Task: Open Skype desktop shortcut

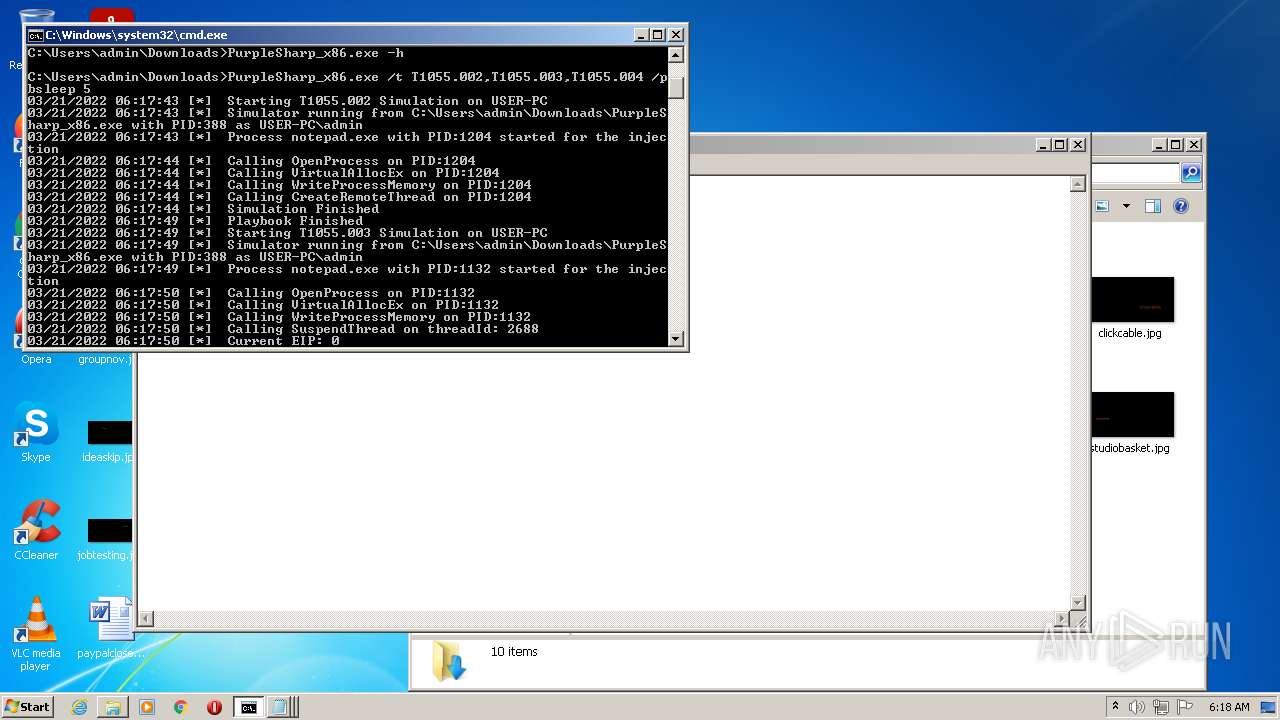Action: (x=36, y=433)
